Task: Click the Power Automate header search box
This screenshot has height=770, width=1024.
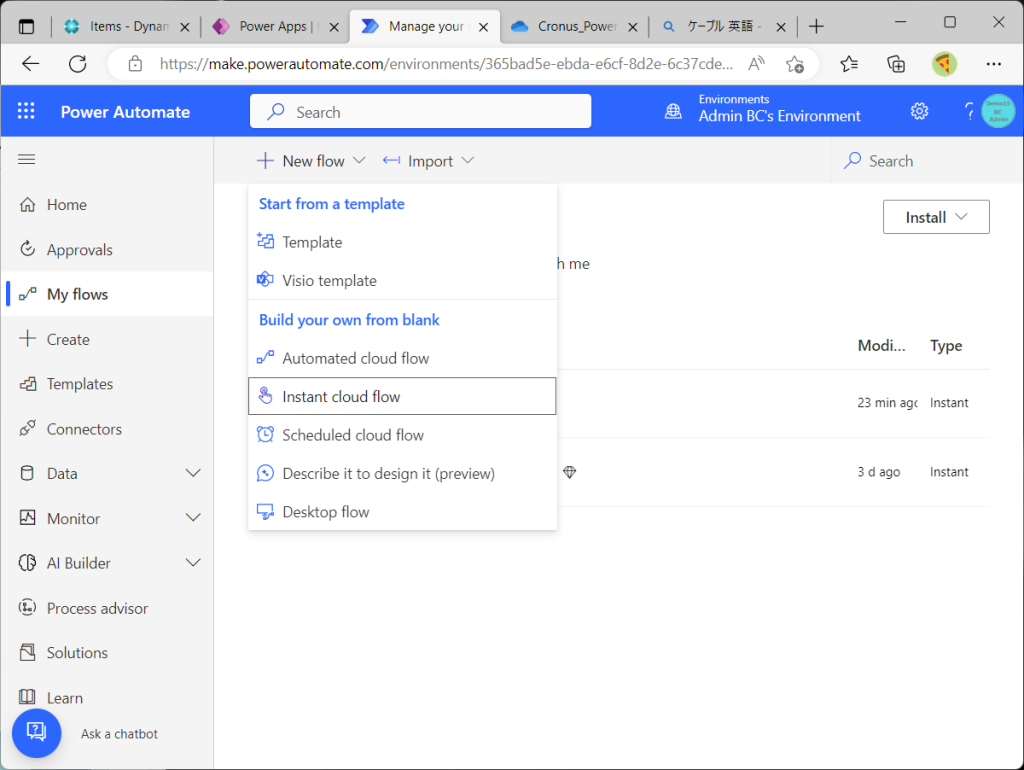Action: 421,112
